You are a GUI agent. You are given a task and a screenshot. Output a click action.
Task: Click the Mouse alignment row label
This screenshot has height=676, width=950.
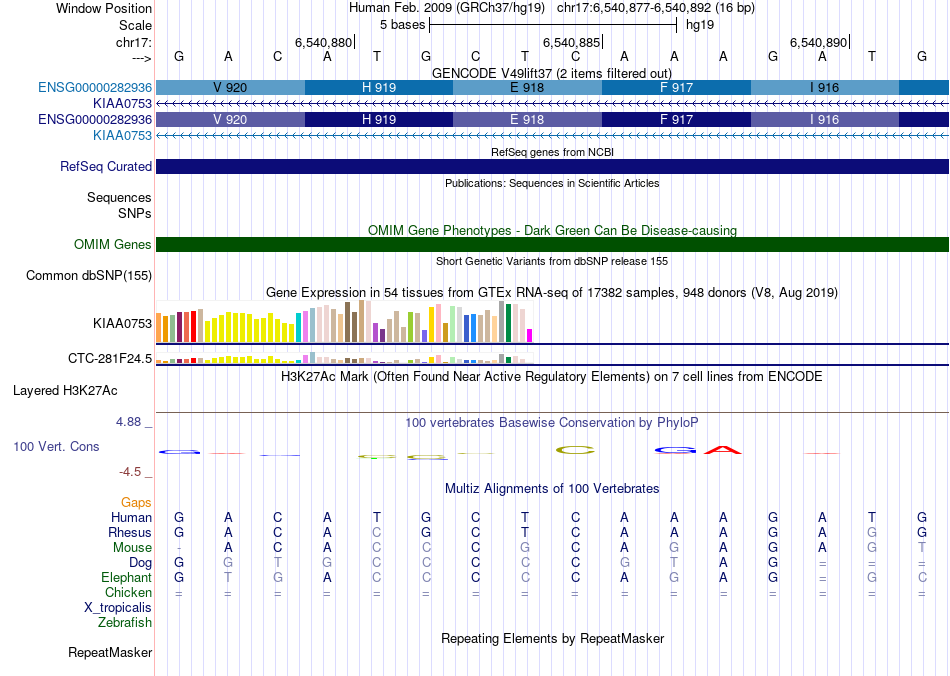pyautogui.click(x=132, y=548)
